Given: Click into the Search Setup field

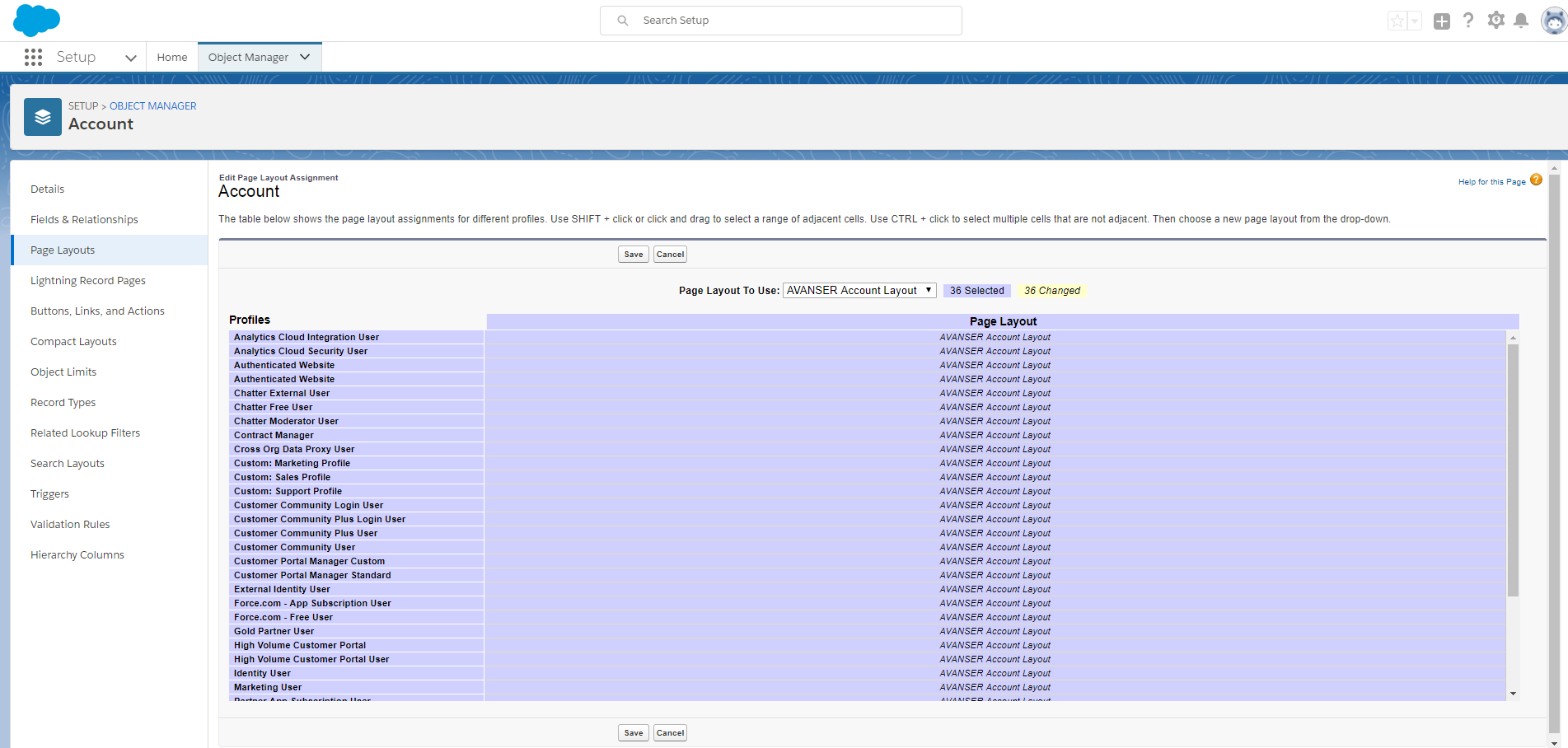Looking at the screenshot, I should coord(781,21).
